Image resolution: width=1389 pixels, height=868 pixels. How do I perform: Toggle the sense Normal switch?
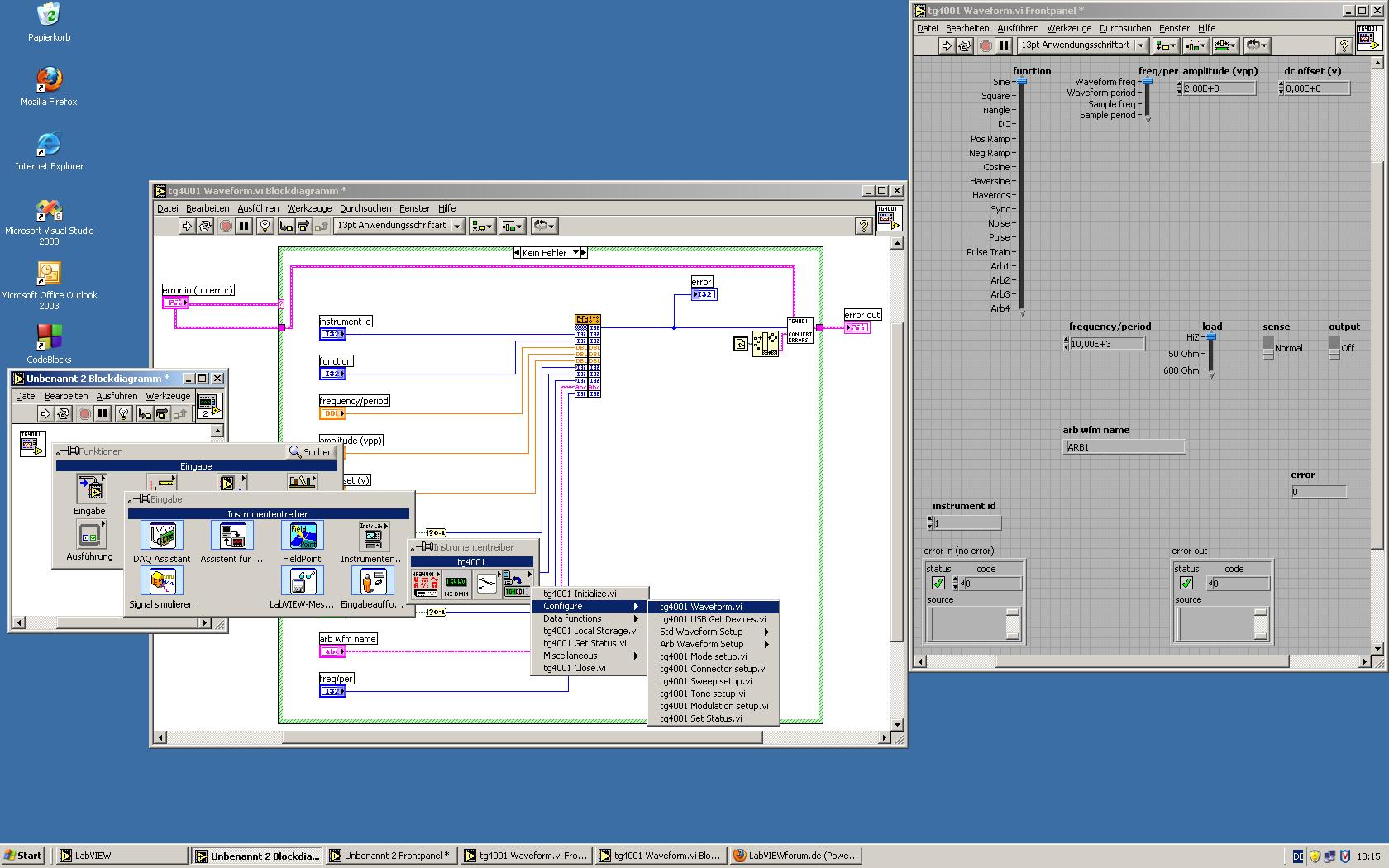(1267, 348)
